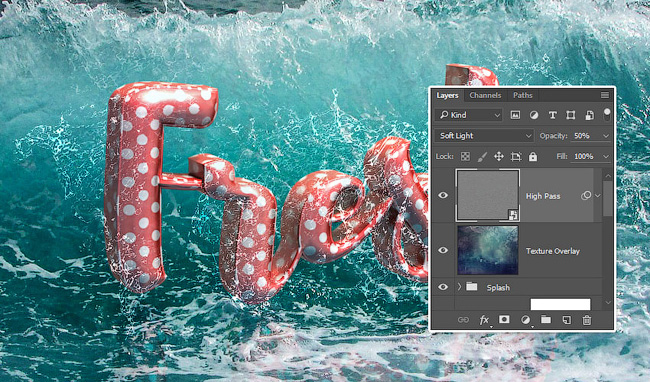Hide the High Pass layer
This screenshot has height=382, width=650.
[x=443, y=195]
